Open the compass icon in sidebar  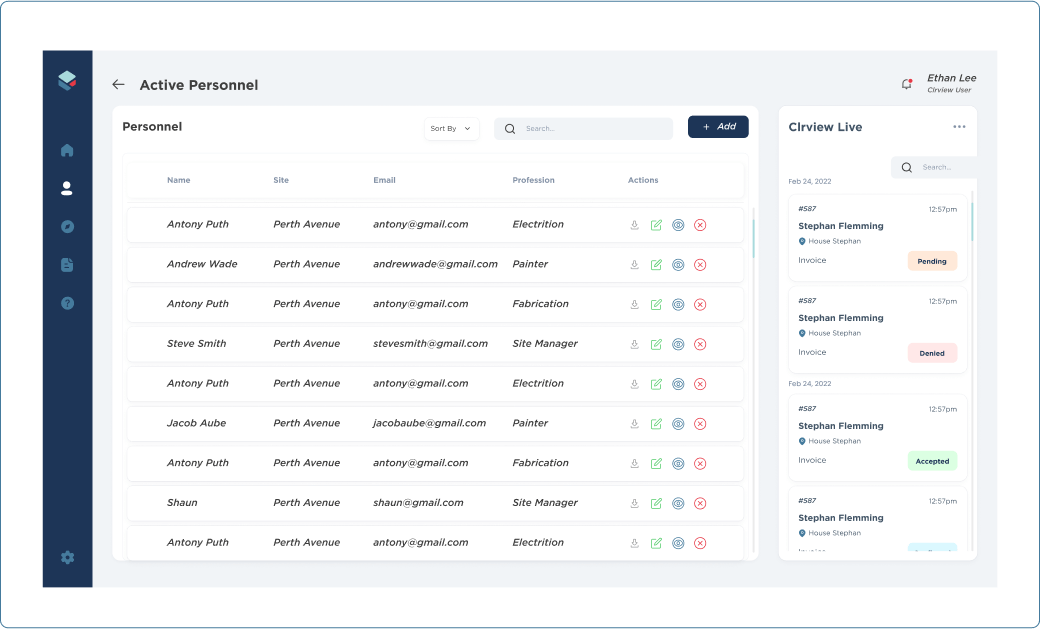pyautogui.click(x=67, y=227)
